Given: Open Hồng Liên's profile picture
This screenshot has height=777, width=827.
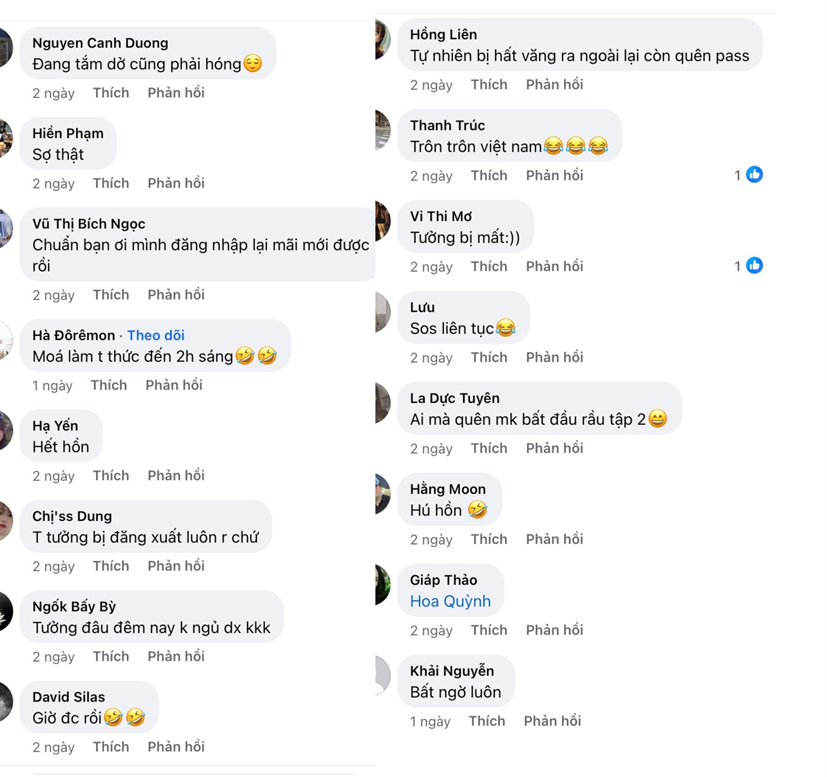Looking at the screenshot, I should 382,41.
